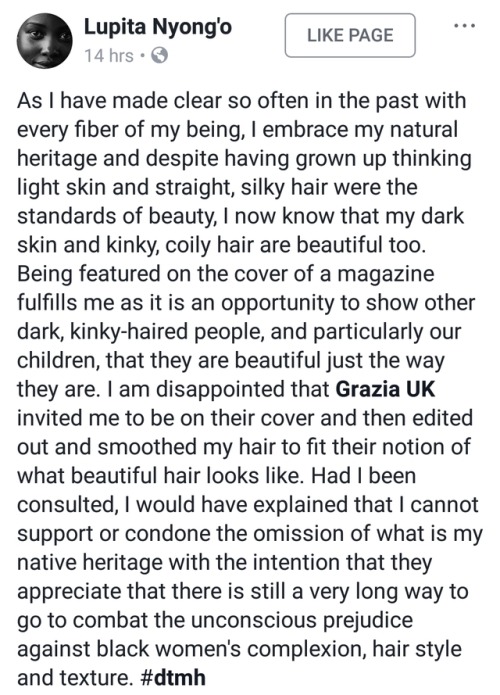The image size is (500, 695).
Task: Click the #dtmh hashtag
Action: click(x=173, y=677)
